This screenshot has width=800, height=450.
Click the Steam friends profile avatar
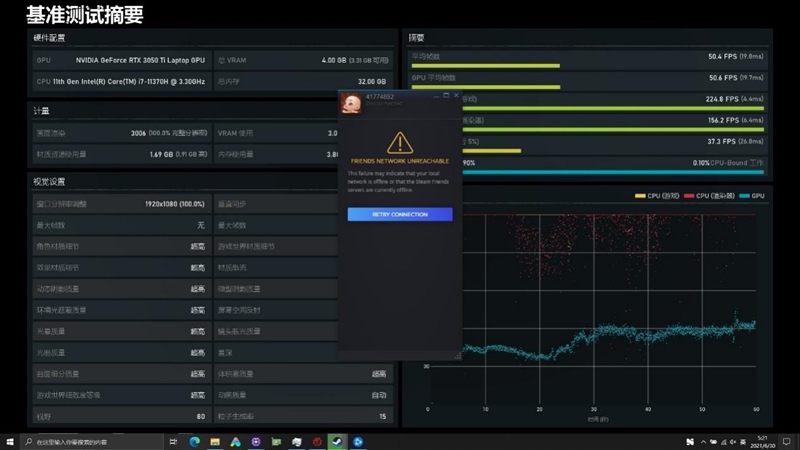pos(351,104)
